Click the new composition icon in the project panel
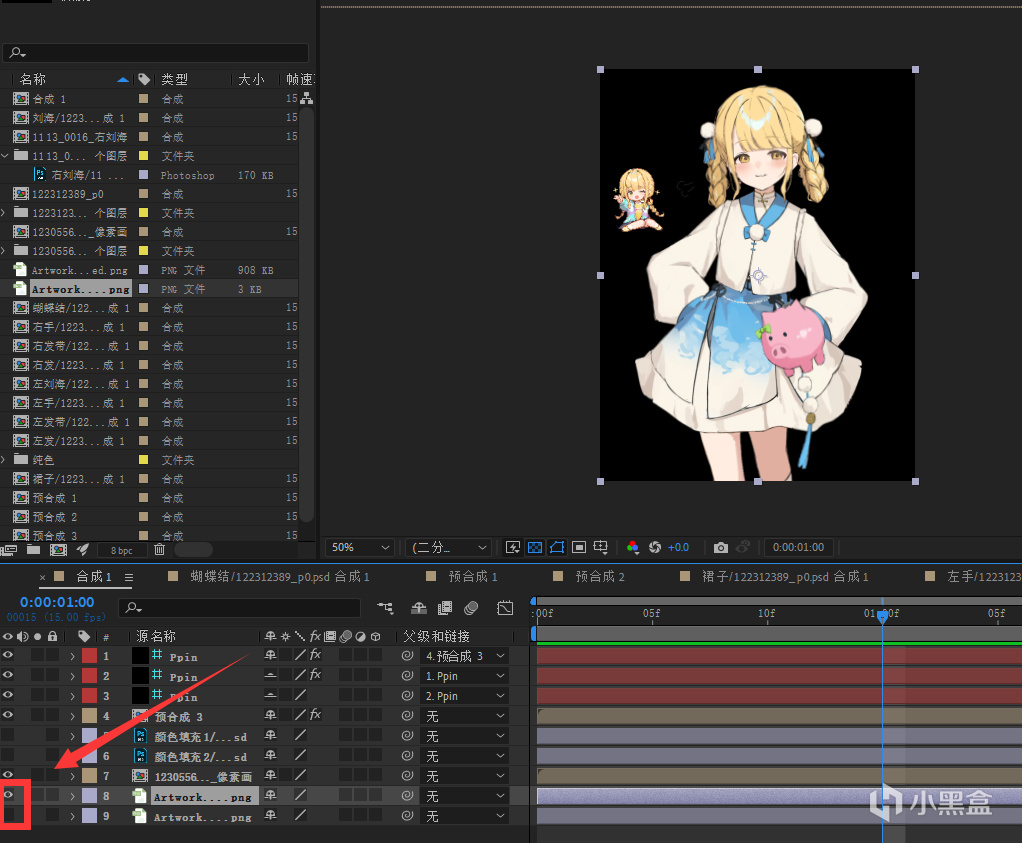The height and width of the screenshot is (843, 1022). pos(58,550)
